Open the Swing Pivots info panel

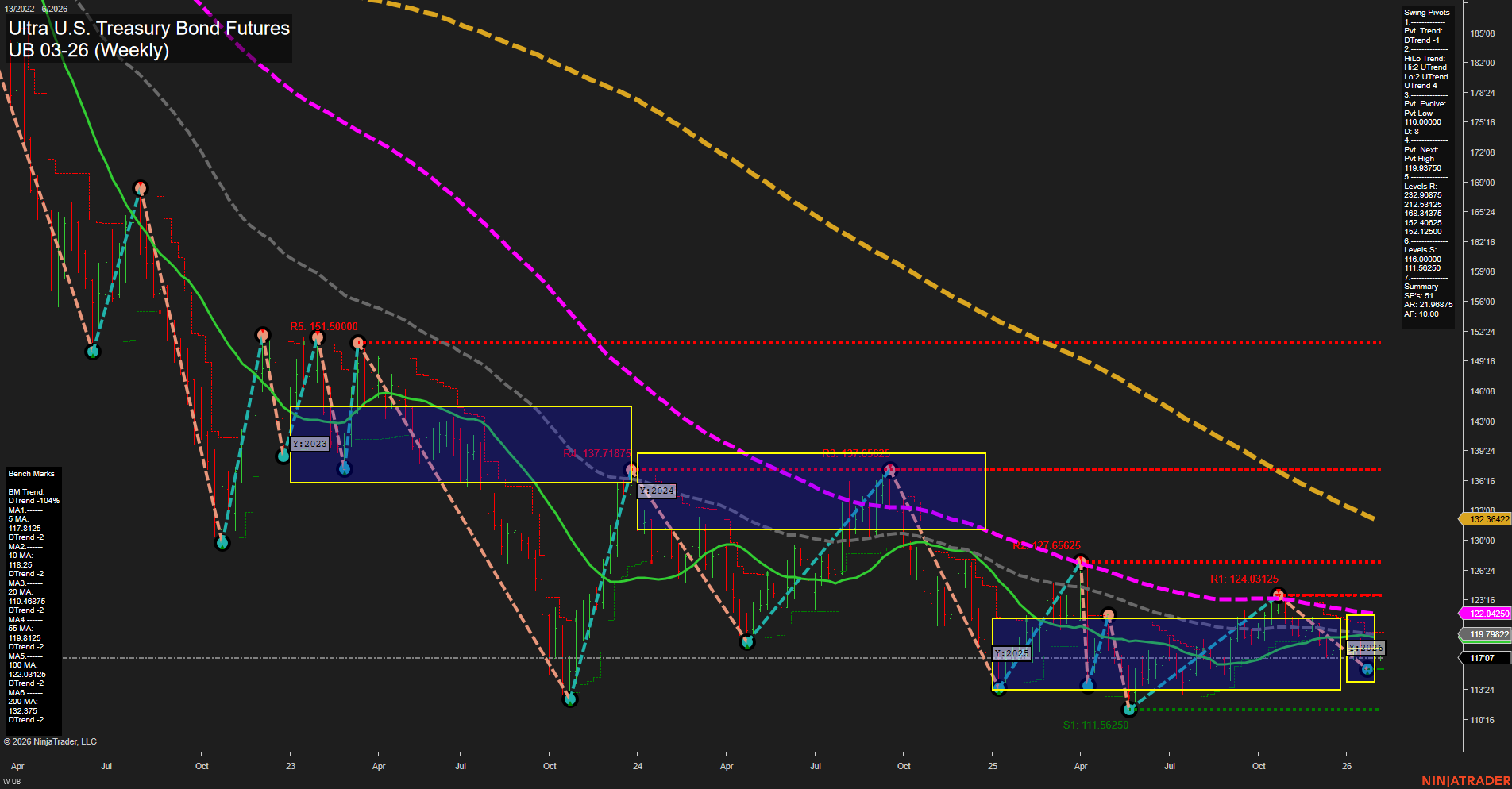pos(1427,159)
